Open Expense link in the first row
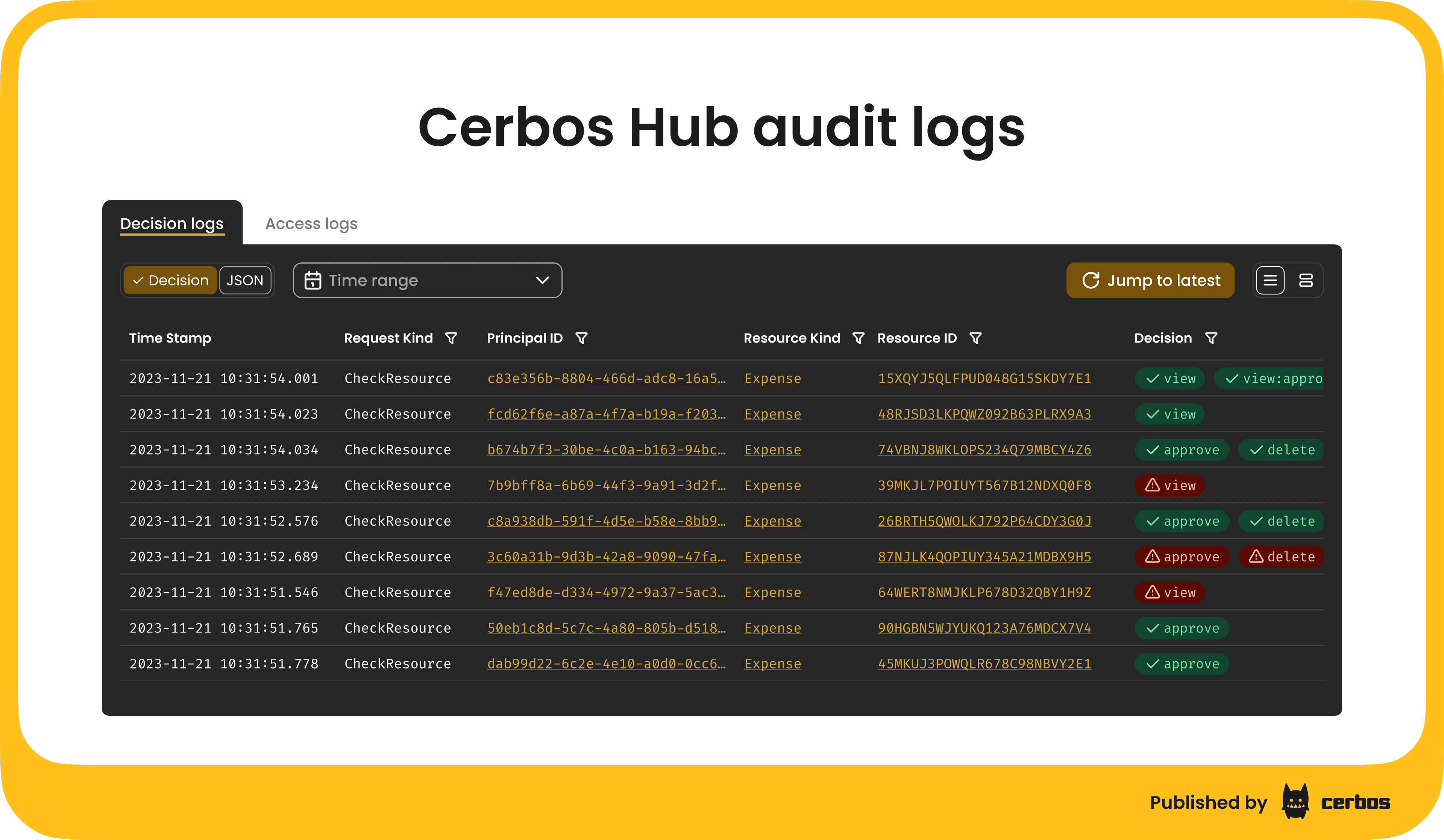The image size is (1444, 840). 772,378
